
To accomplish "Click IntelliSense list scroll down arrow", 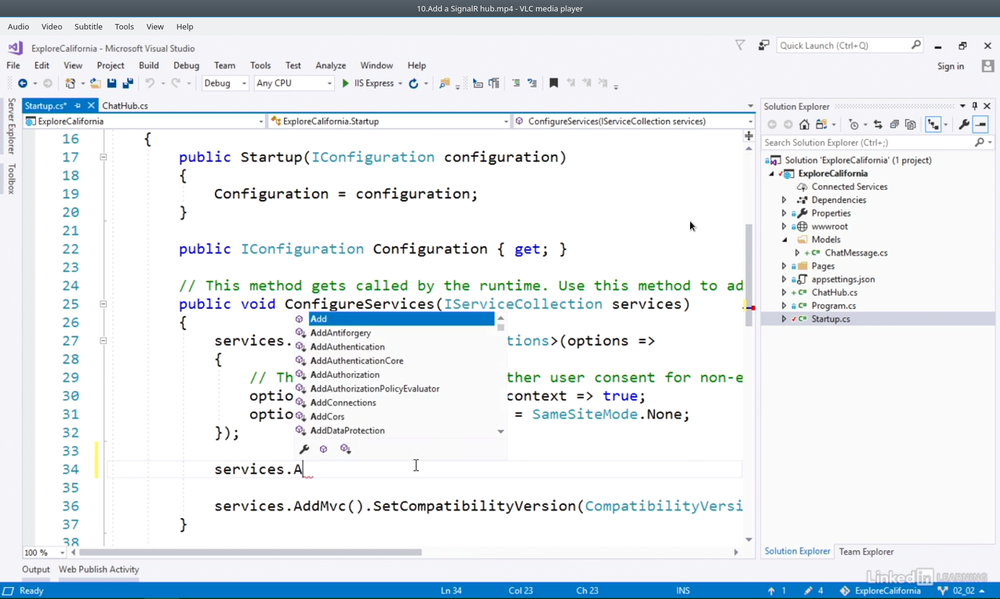I will 501,432.
